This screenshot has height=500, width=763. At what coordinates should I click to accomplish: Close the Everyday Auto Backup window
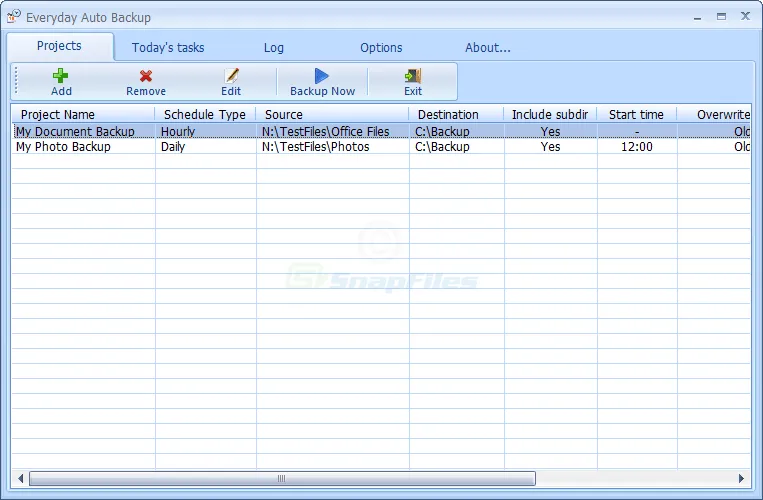(745, 16)
